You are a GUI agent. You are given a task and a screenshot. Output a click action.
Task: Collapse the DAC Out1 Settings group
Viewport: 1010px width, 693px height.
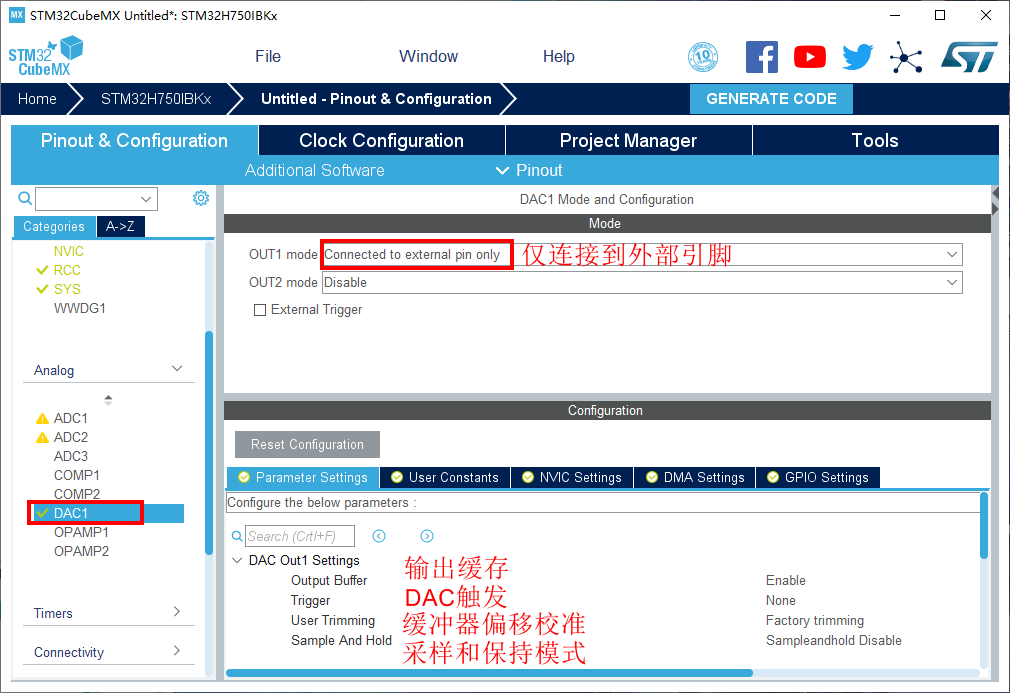237,561
